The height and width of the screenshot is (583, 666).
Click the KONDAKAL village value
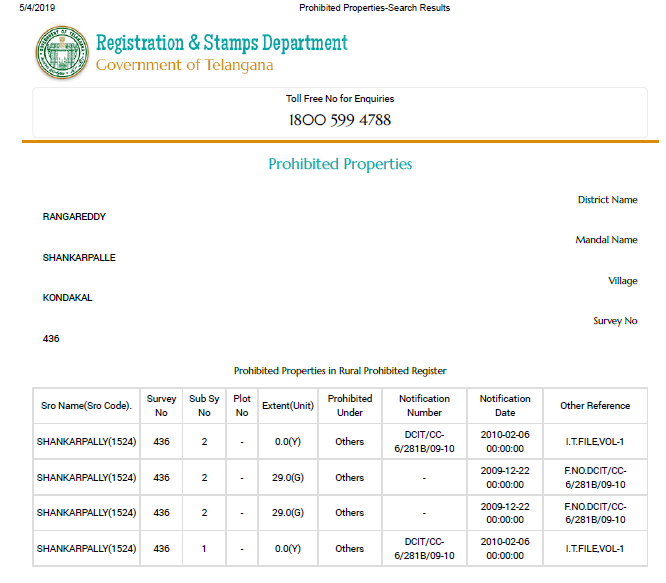(67, 298)
